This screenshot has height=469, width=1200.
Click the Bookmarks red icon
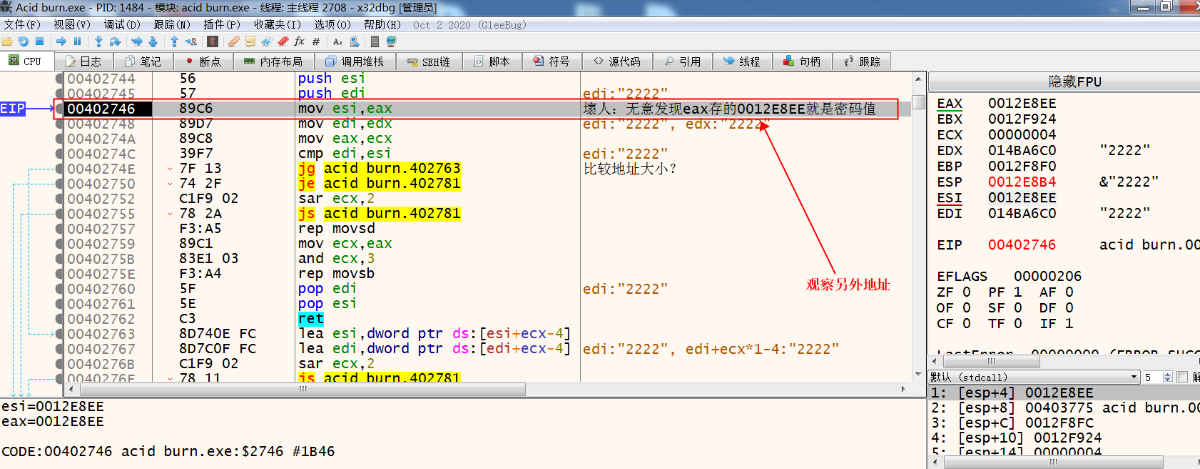tap(283, 41)
